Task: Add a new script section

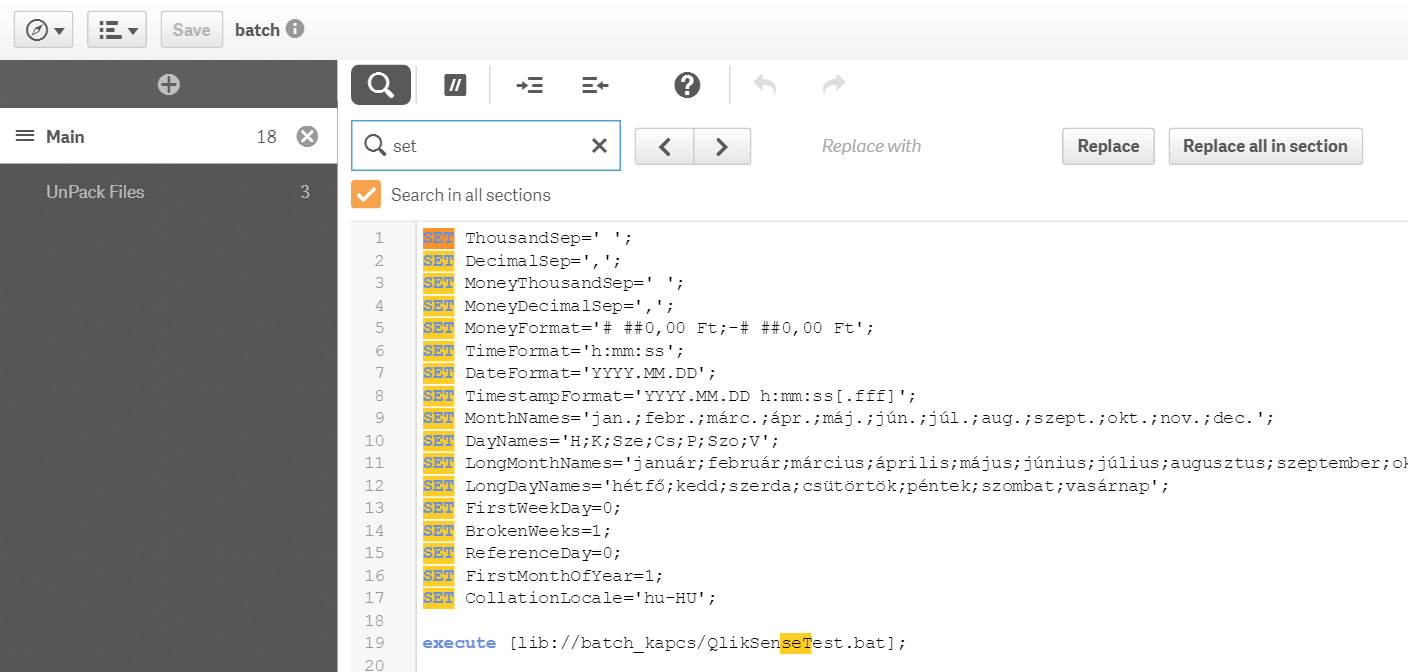Action: [x=169, y=85]
